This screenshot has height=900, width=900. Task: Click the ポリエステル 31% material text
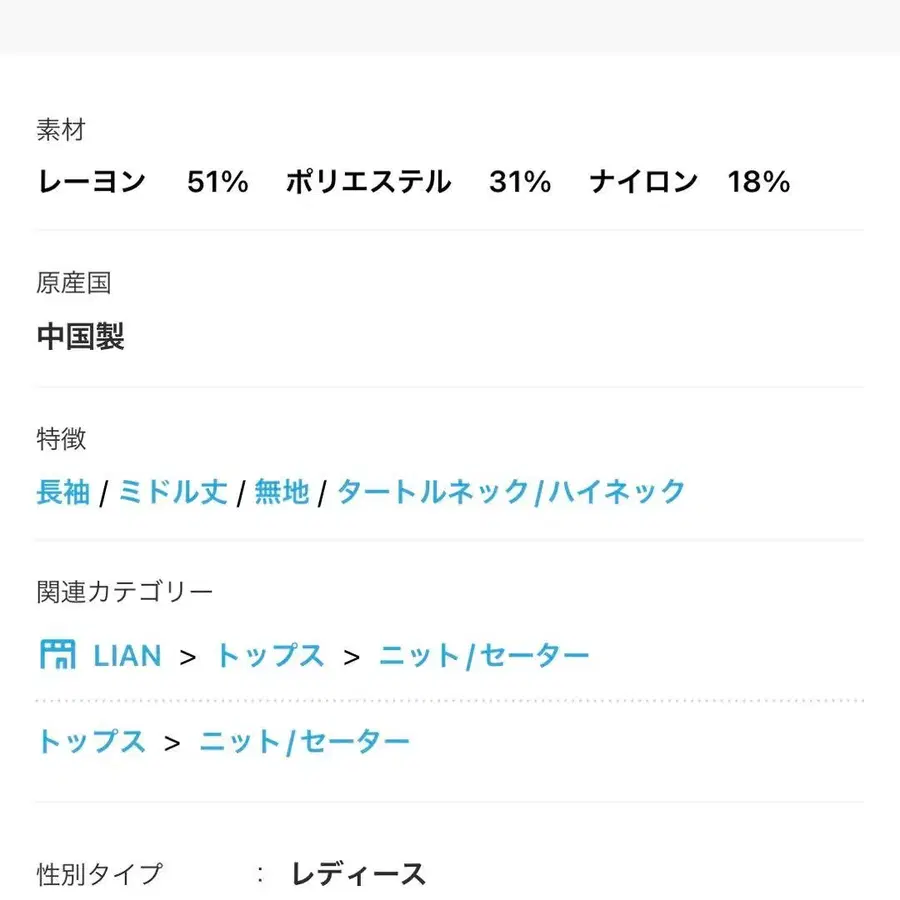tap(415, 182)
